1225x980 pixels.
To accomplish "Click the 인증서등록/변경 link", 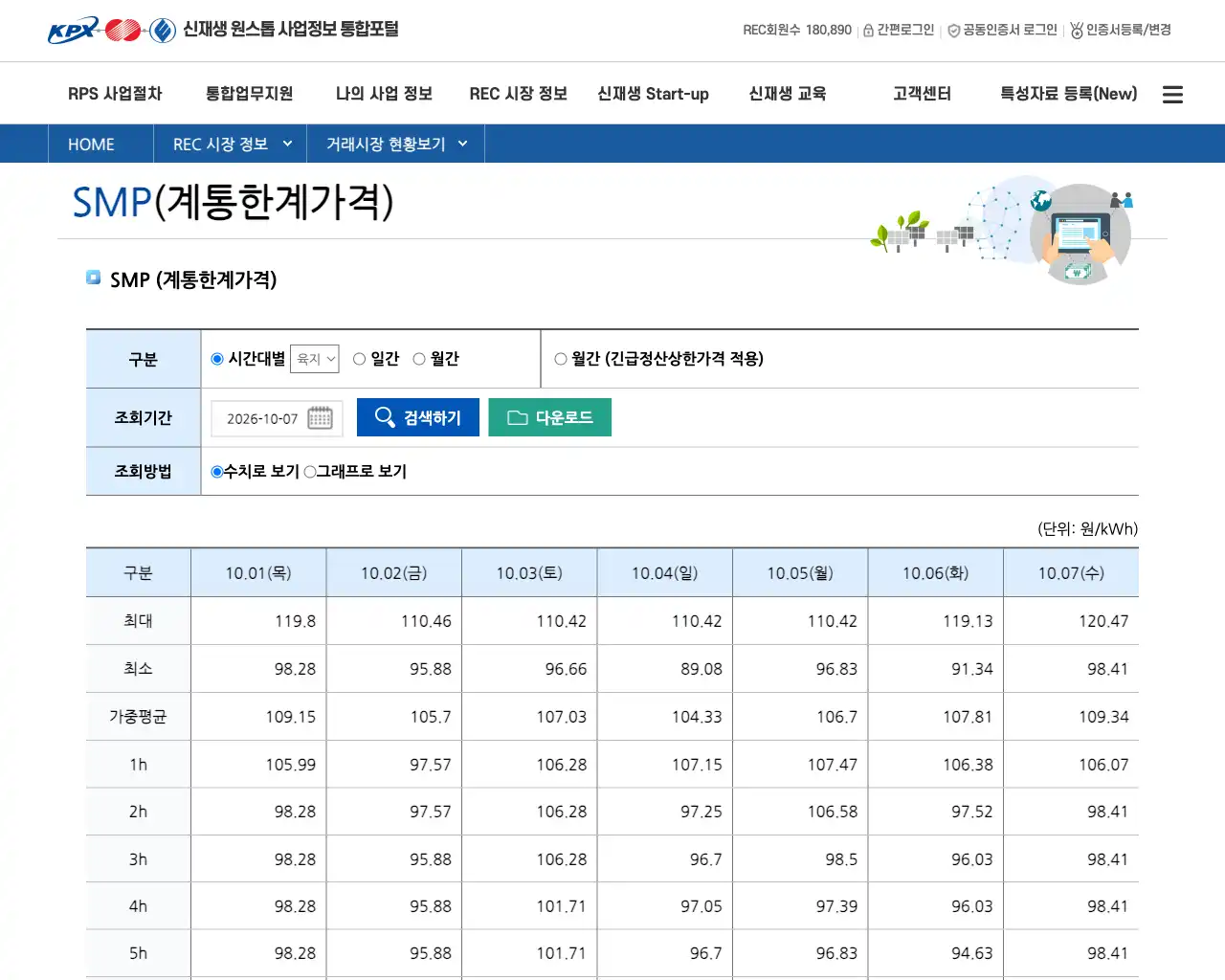I will click(1128, 31).
